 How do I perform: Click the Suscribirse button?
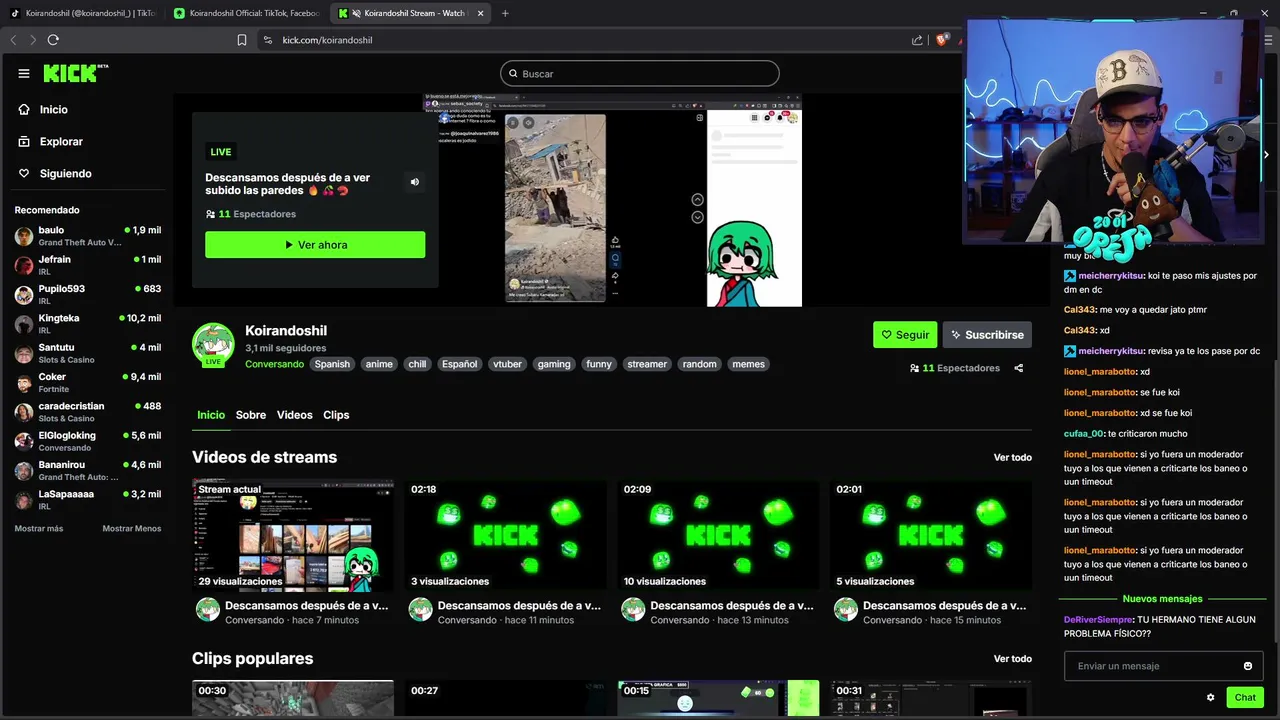(987, 335)
